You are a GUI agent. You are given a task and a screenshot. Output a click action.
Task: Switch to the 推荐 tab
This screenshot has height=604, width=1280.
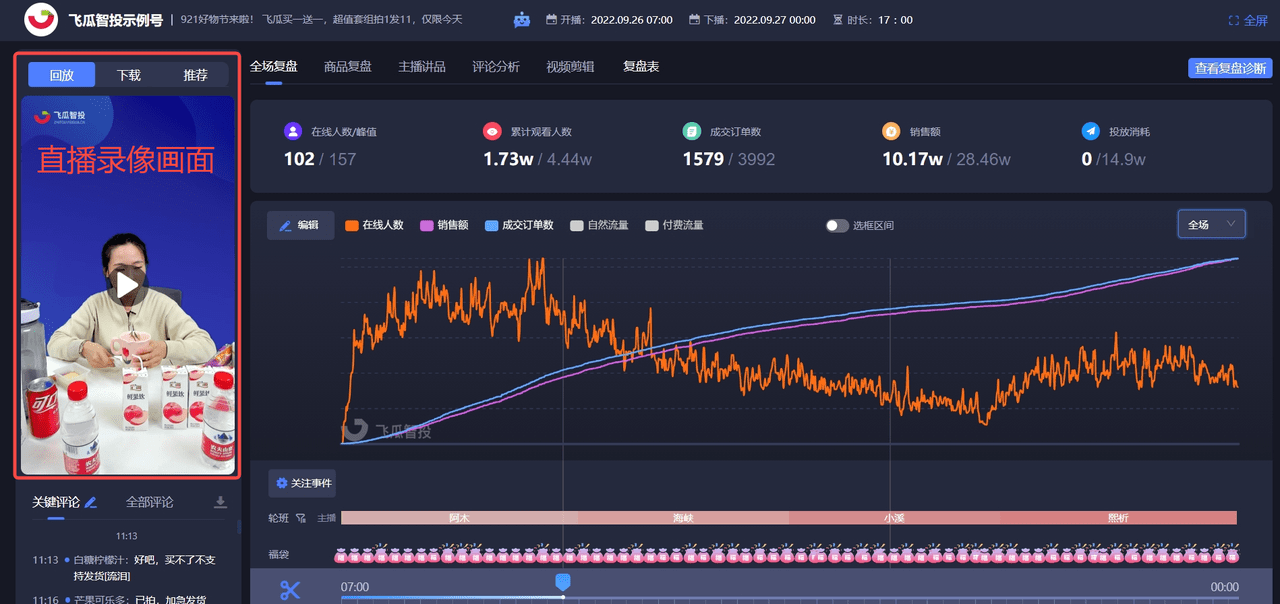[x=195, y=75]
